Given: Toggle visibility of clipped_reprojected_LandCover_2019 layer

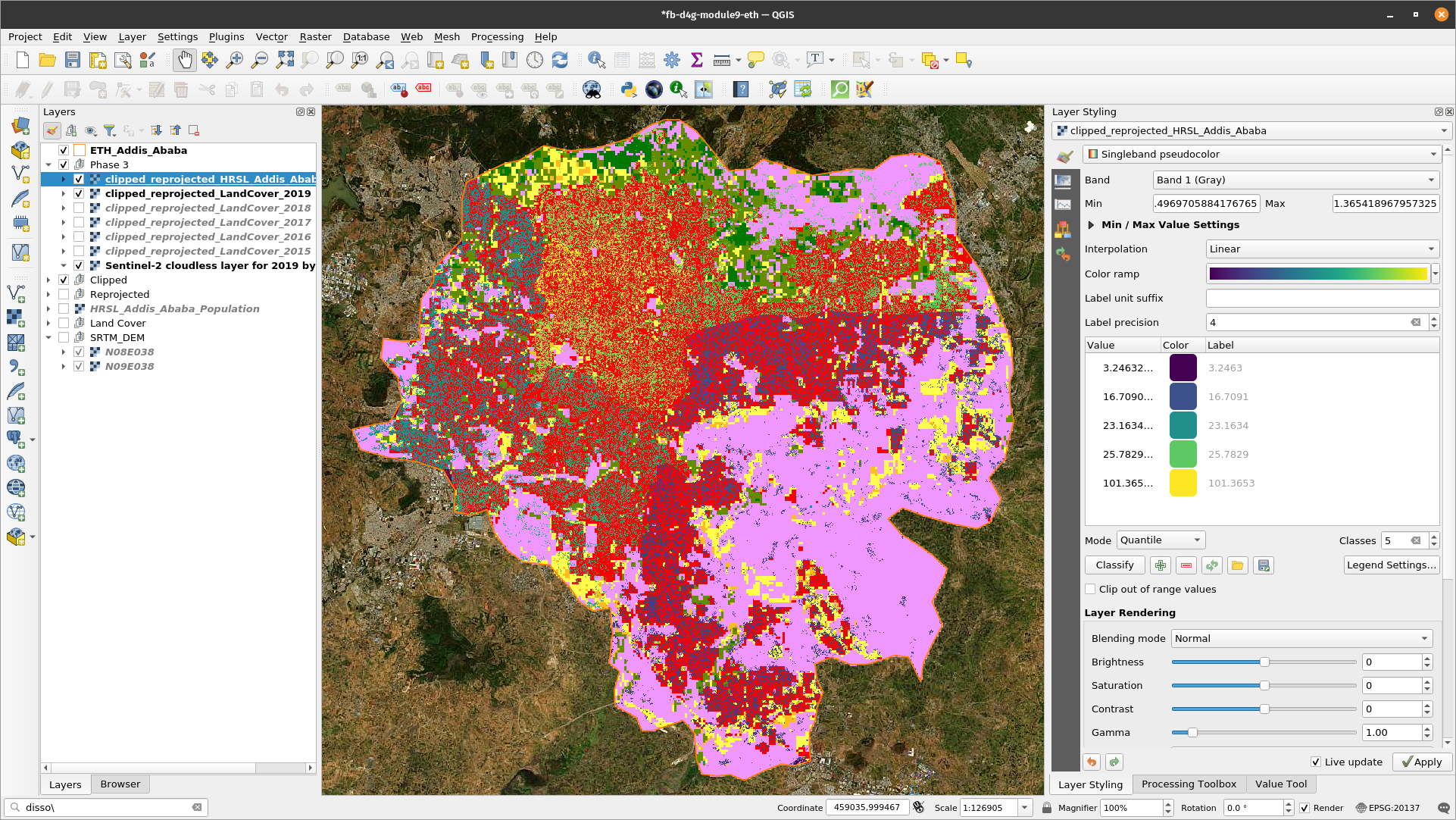Looking at the screenshot, I should click(x=79, y=193).
